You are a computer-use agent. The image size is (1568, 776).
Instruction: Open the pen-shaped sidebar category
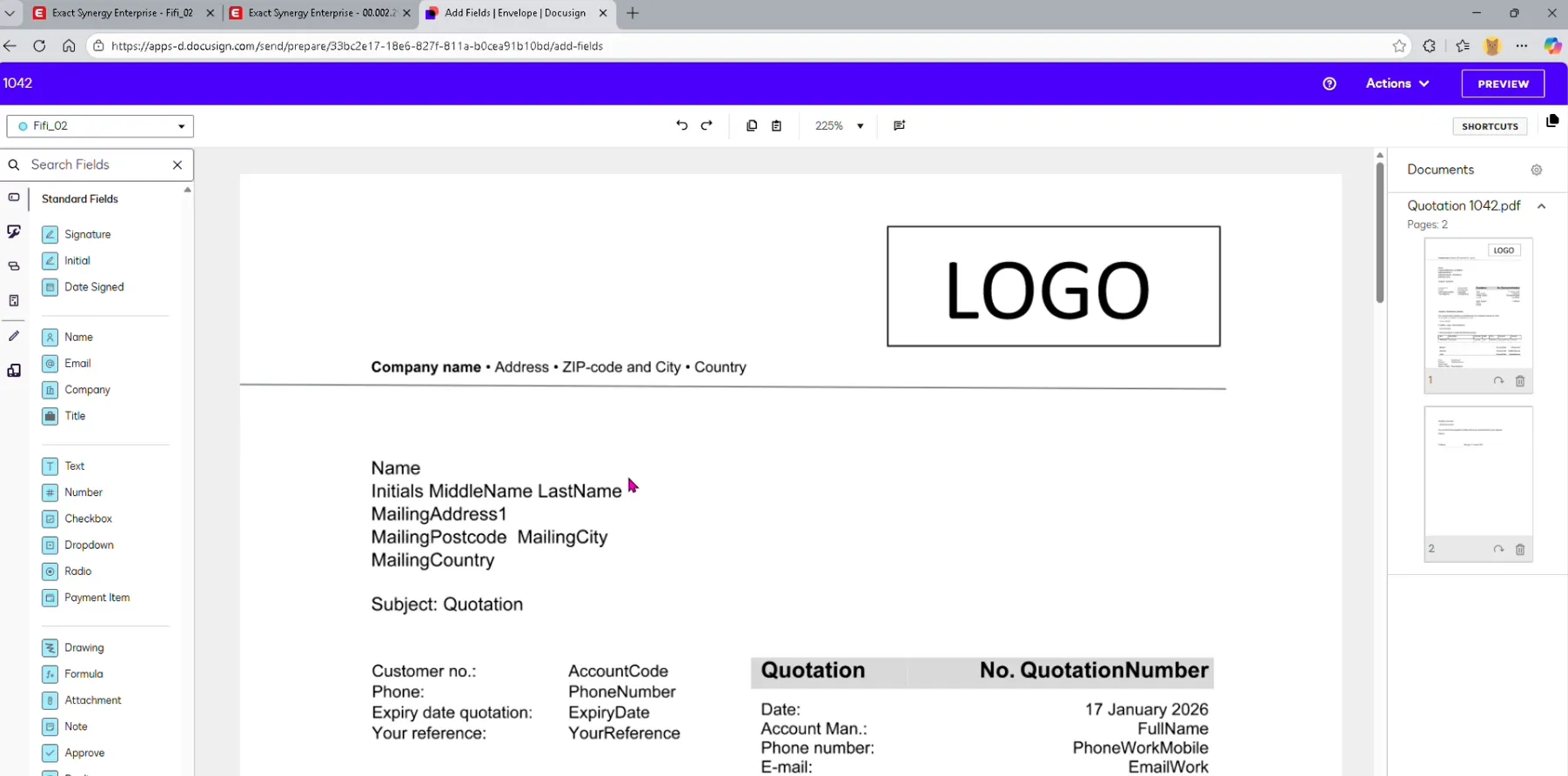[x=14, y=336]
